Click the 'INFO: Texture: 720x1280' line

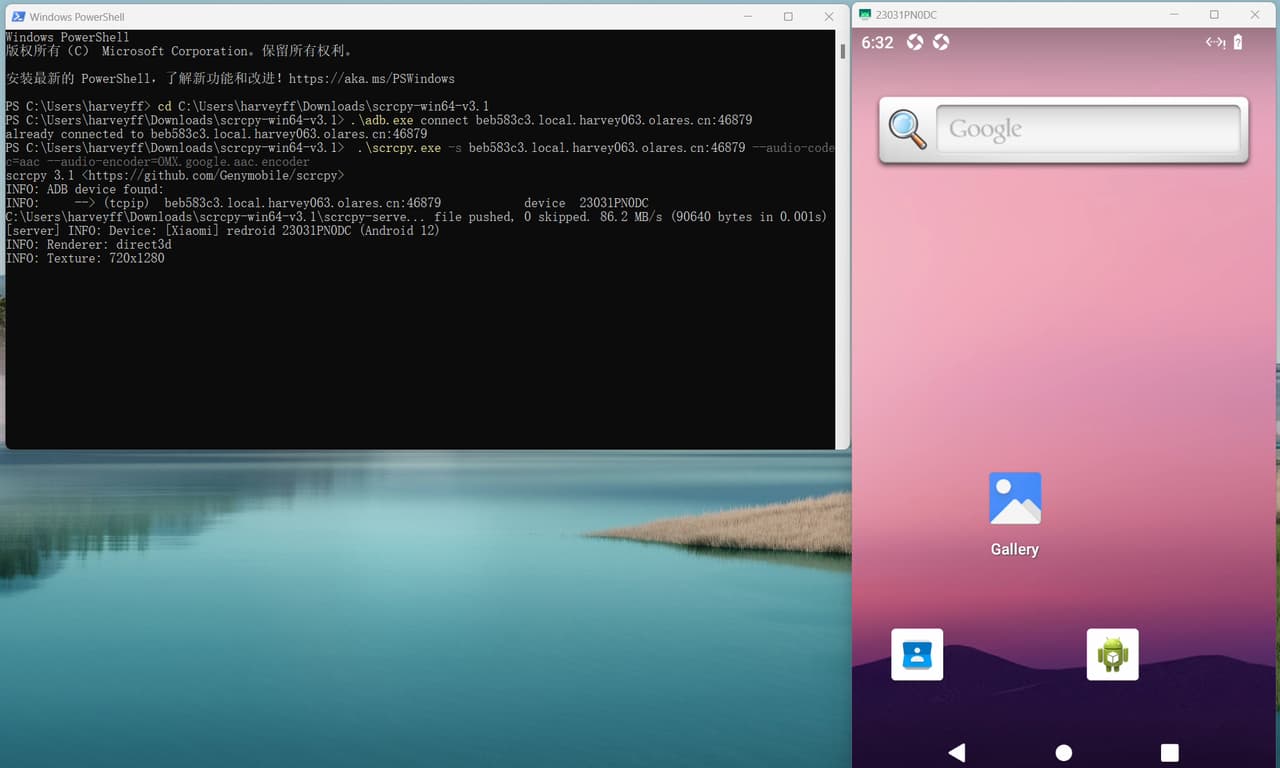click(85, 258)
